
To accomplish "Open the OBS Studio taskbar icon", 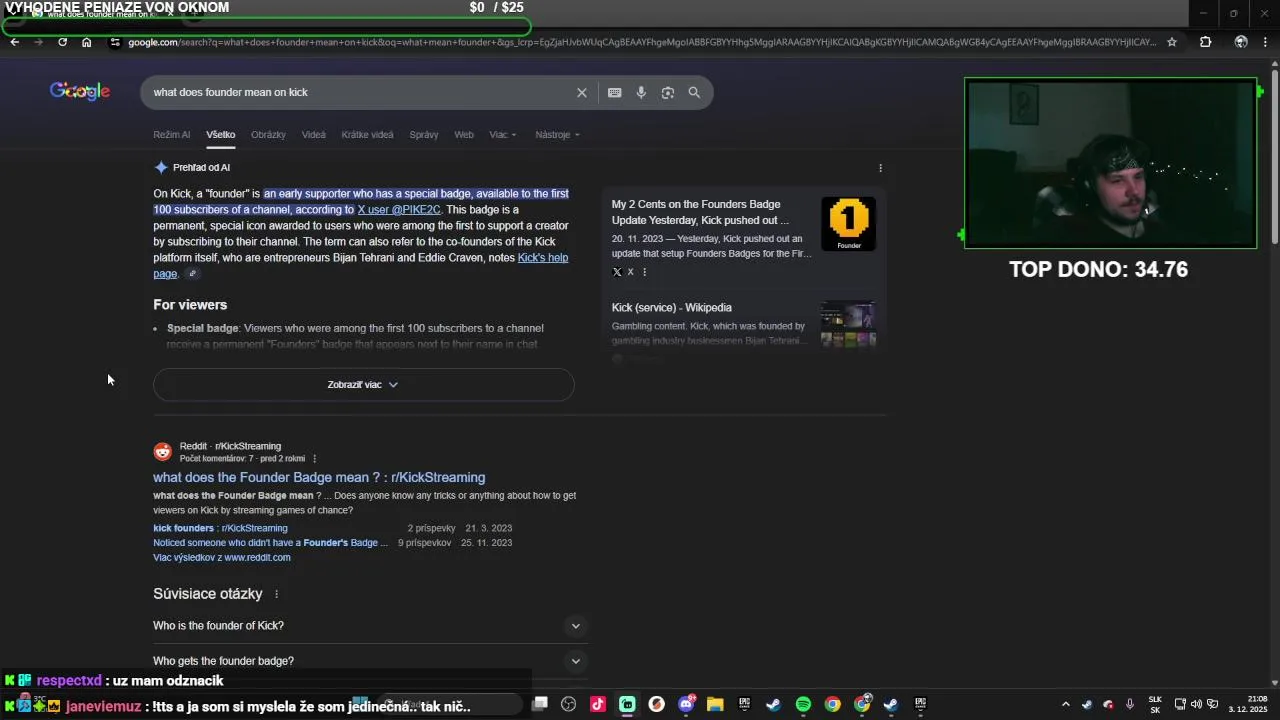I will [x=569, y=704].
